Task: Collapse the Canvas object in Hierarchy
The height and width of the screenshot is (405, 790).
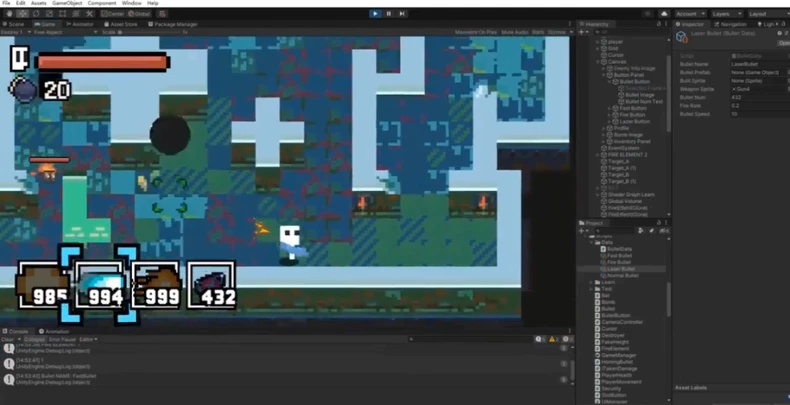Action: pyautogui.click(x=598, y=62)
